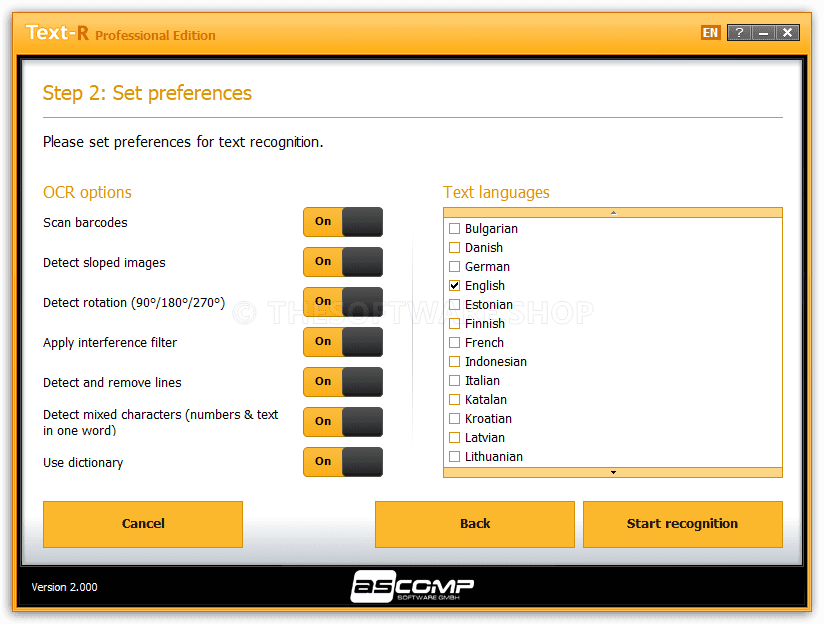Check the Latvian language checkbox

[455, 437]
